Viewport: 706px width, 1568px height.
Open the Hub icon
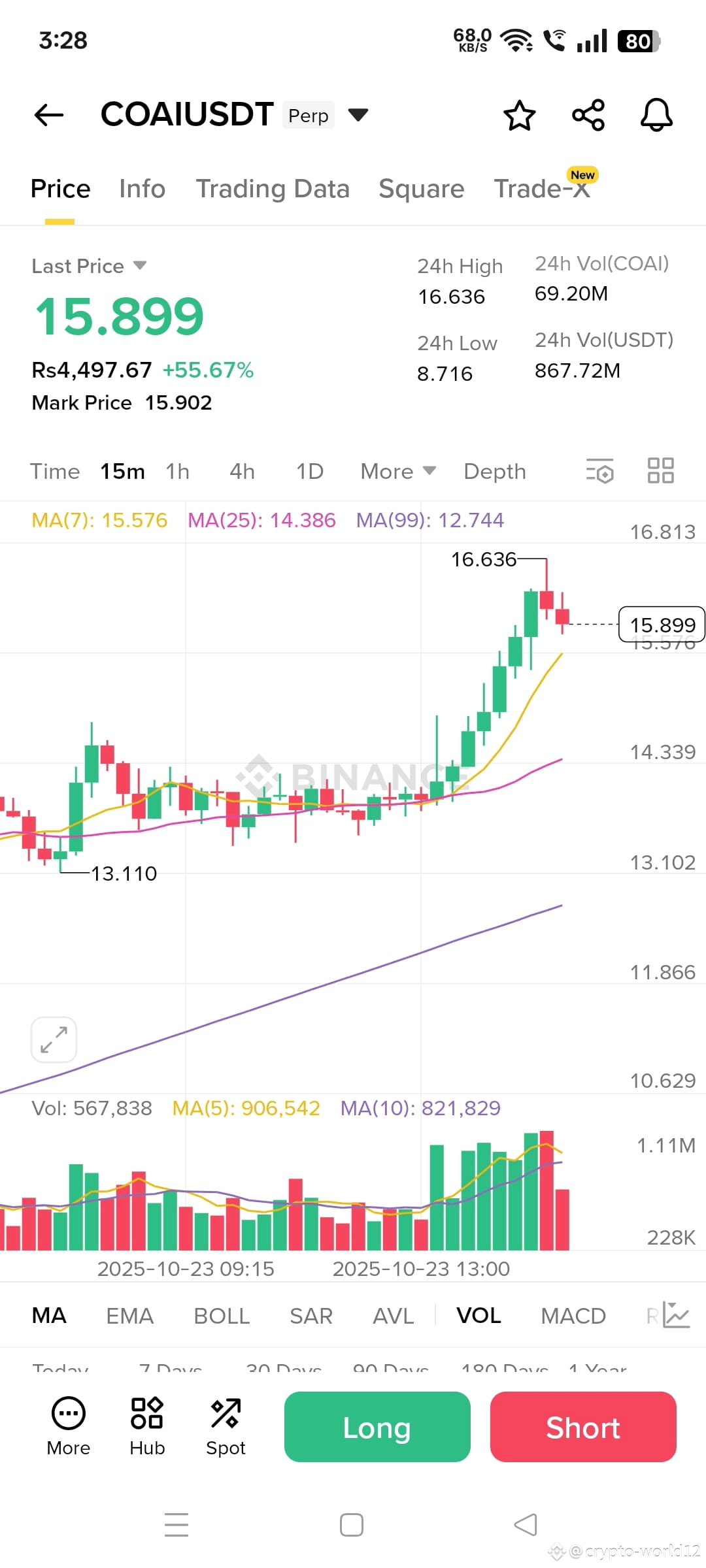coord(147,1427)
